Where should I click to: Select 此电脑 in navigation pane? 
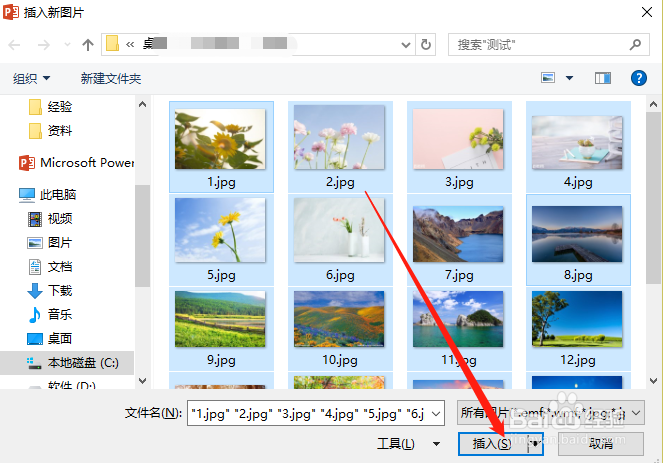pos(47,195)
